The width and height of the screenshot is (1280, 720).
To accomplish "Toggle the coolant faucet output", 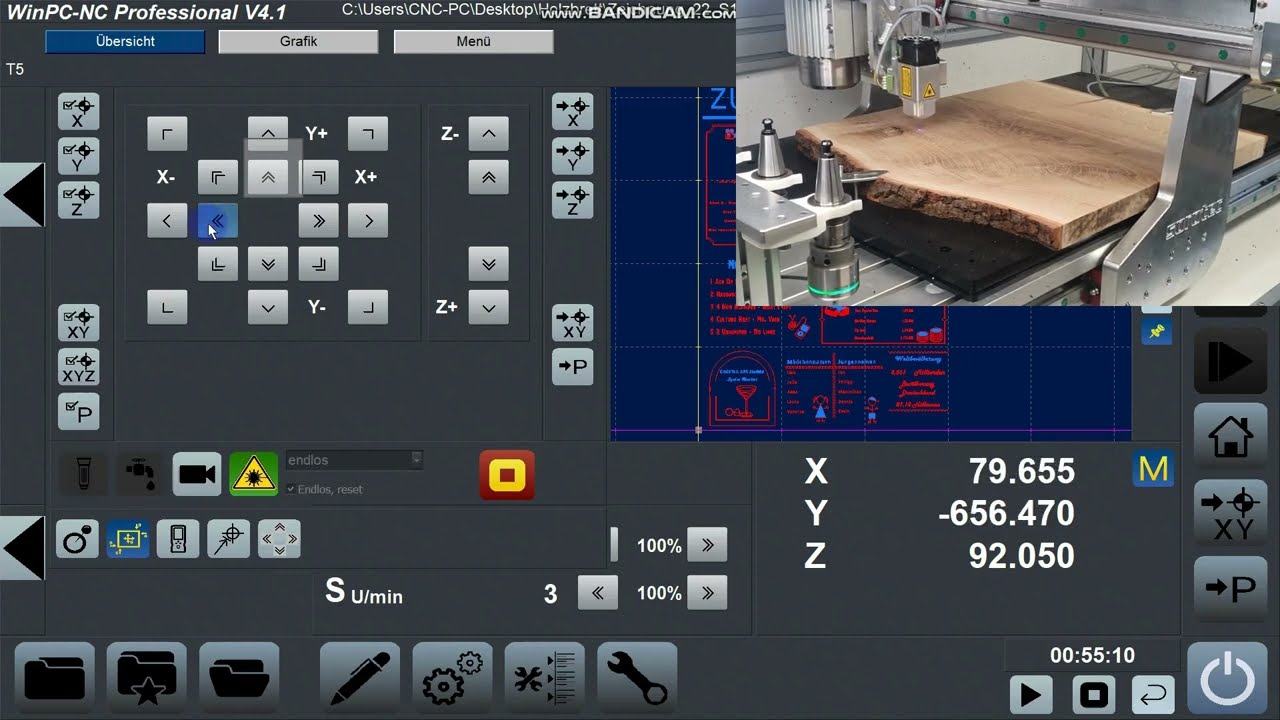I will 140,474.
